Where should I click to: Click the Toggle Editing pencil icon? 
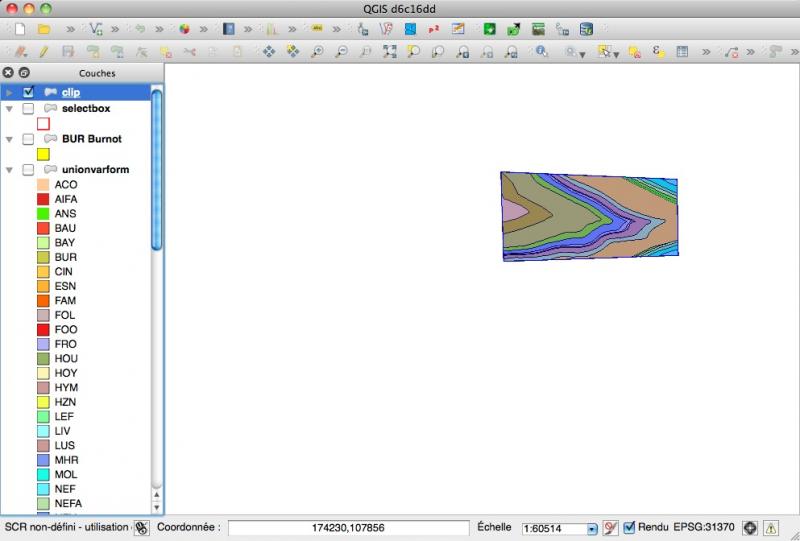44,51
